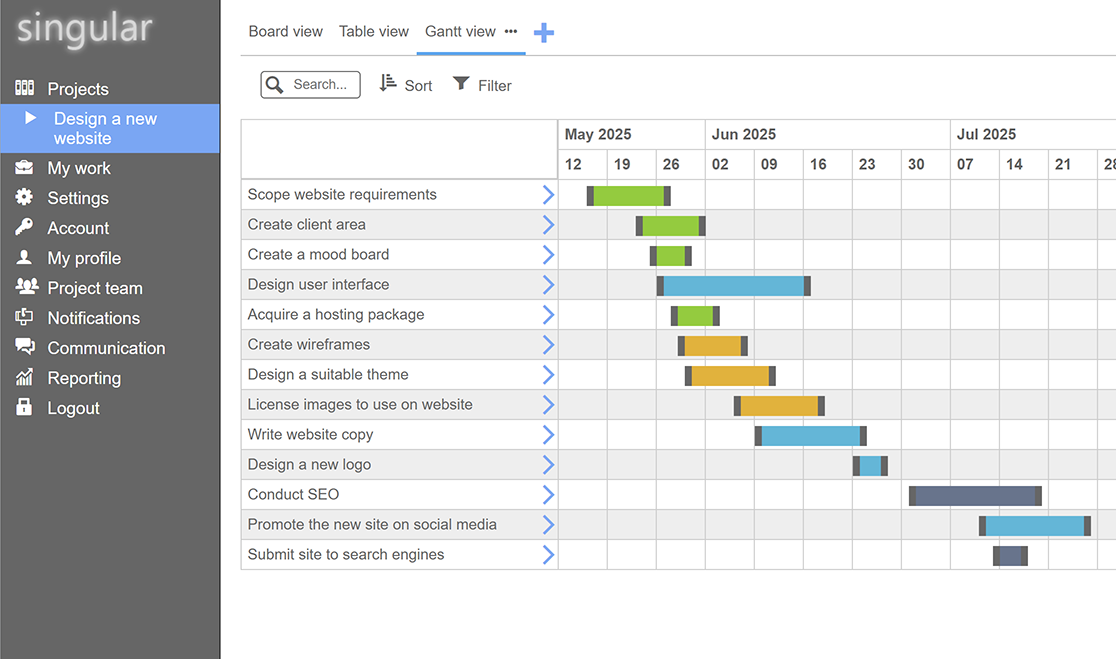Click the search magnifier icon
1116x659 pixels.
coord(273,84)
